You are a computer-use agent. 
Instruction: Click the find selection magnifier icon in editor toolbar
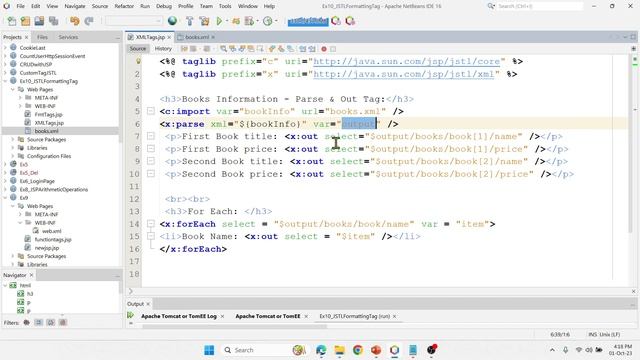224,49
